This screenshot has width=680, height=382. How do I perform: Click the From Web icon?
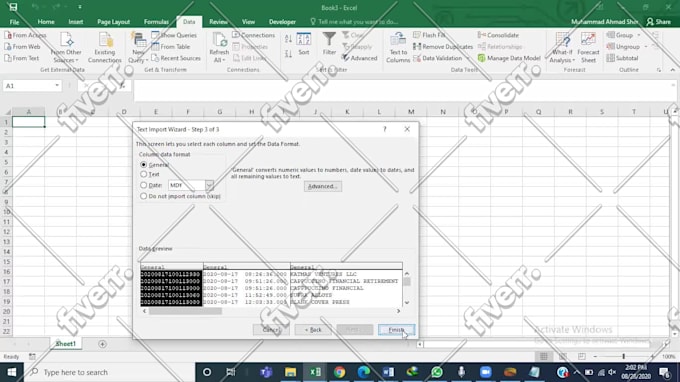tap(7, 46)
